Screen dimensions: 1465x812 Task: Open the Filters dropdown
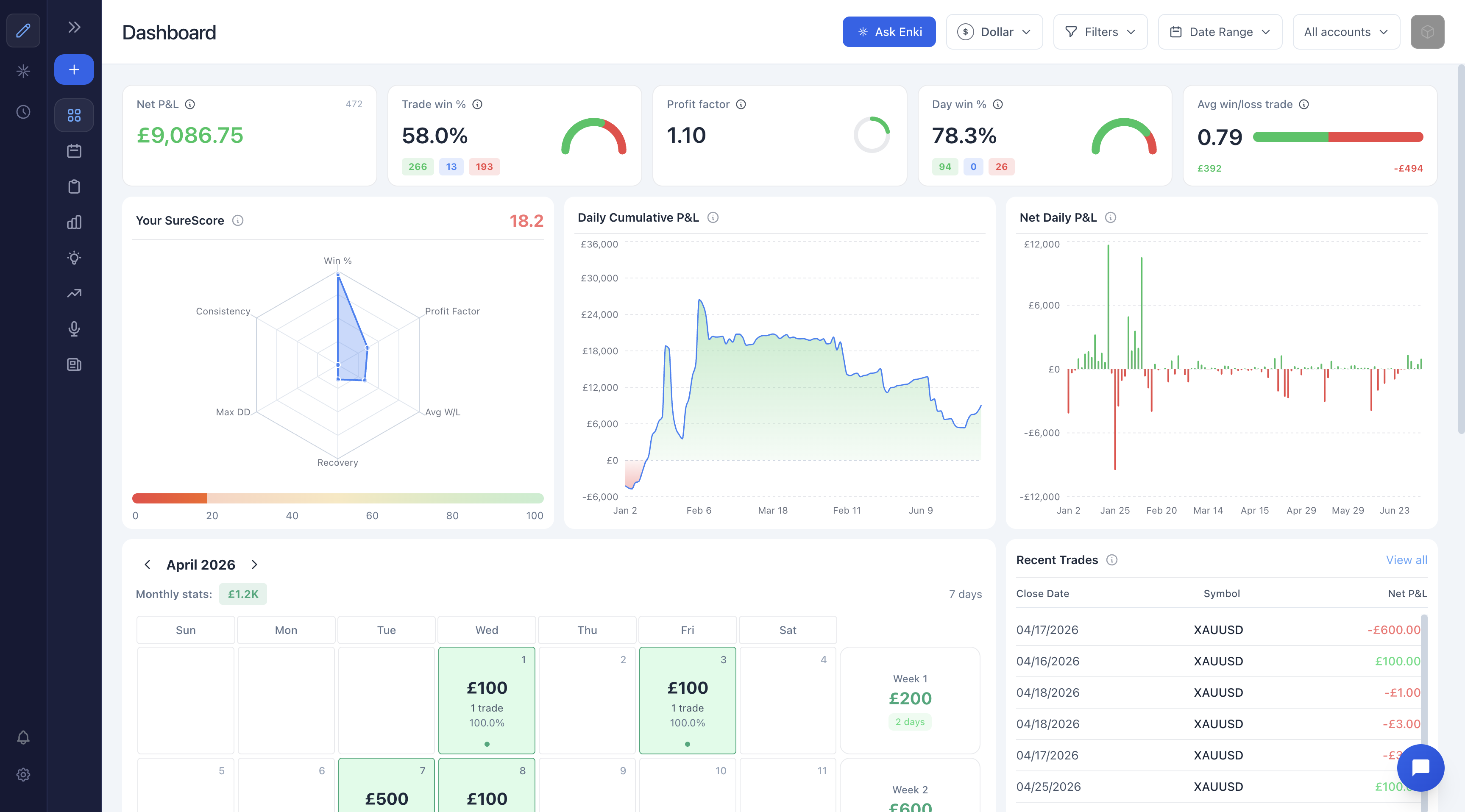1100,32
